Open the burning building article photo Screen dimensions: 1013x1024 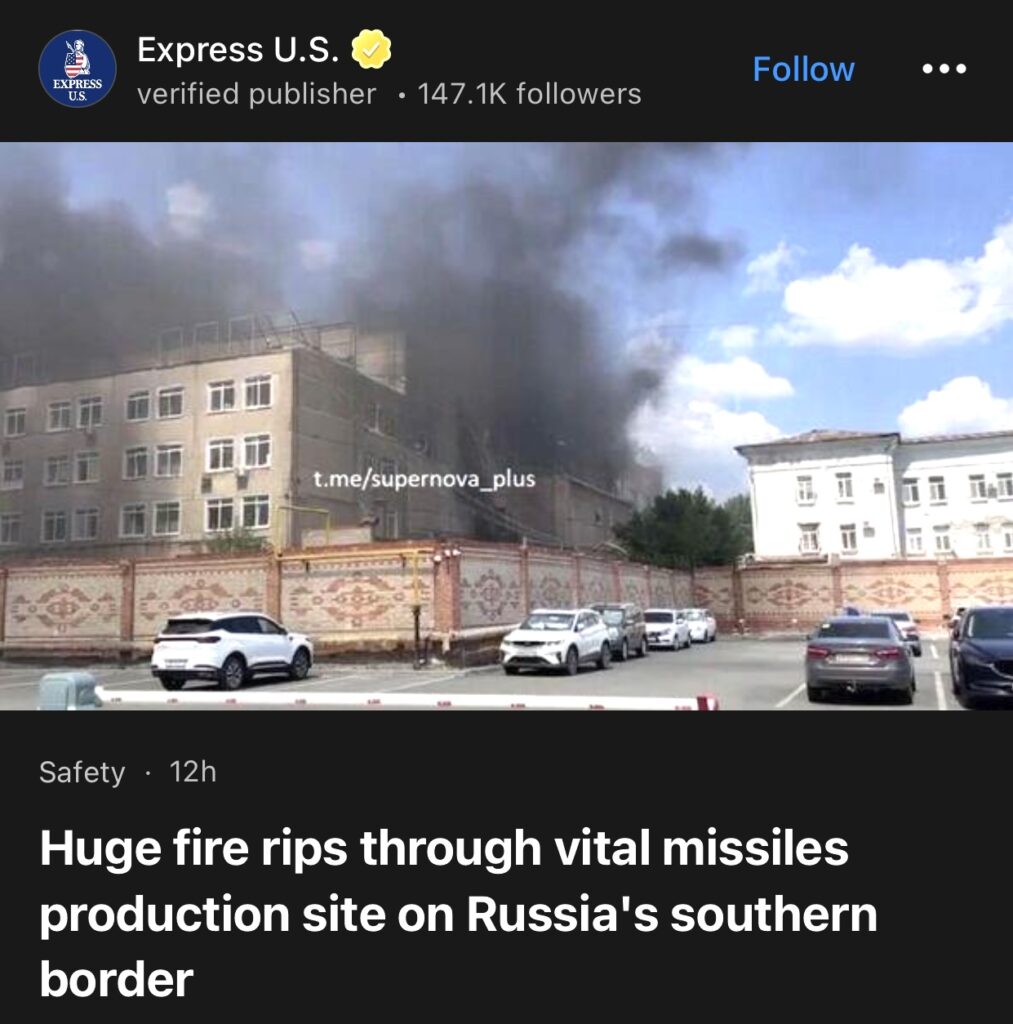point(506,426)
